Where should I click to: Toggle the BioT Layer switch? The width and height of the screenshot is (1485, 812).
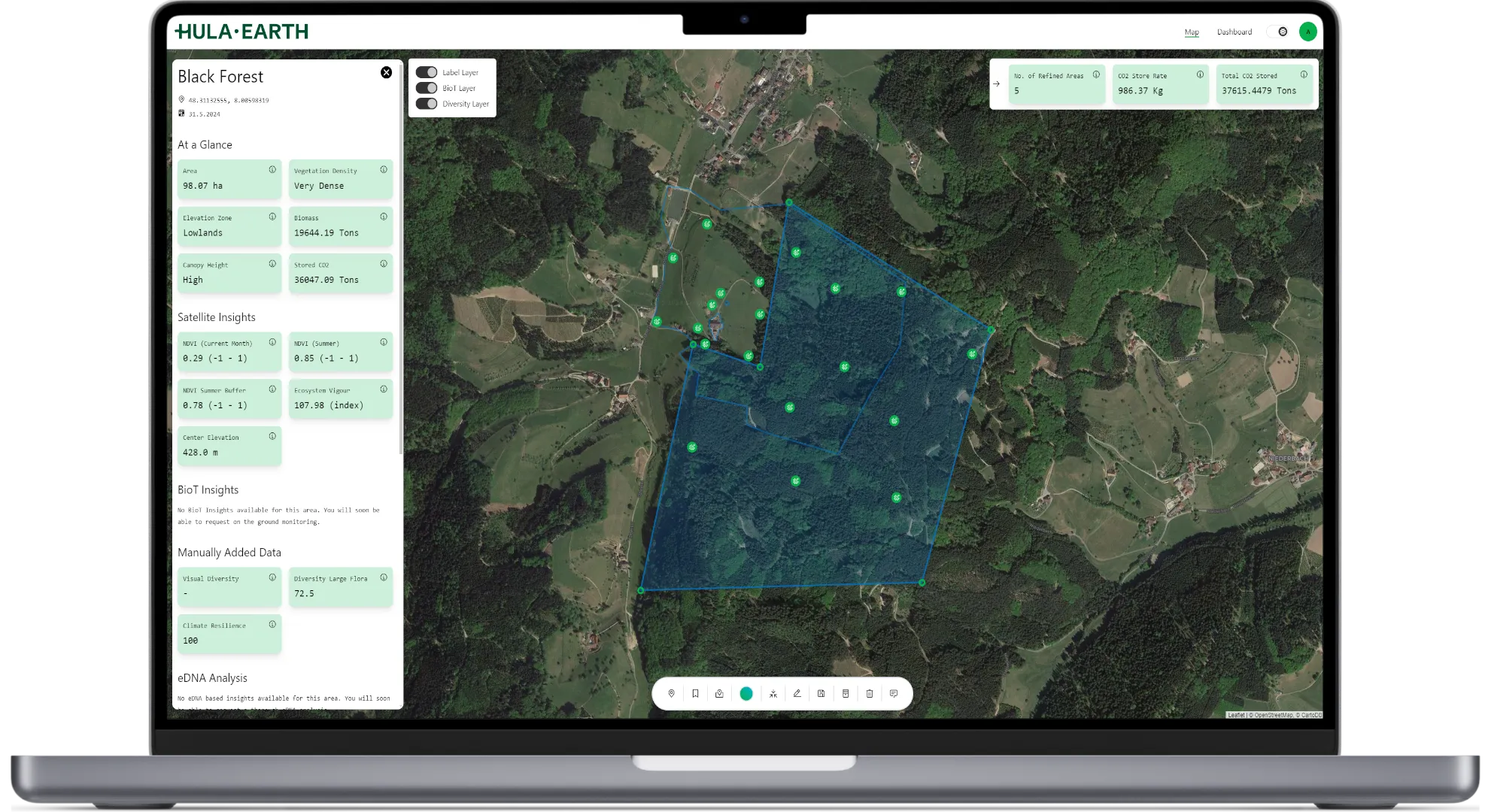pos(427,88)
